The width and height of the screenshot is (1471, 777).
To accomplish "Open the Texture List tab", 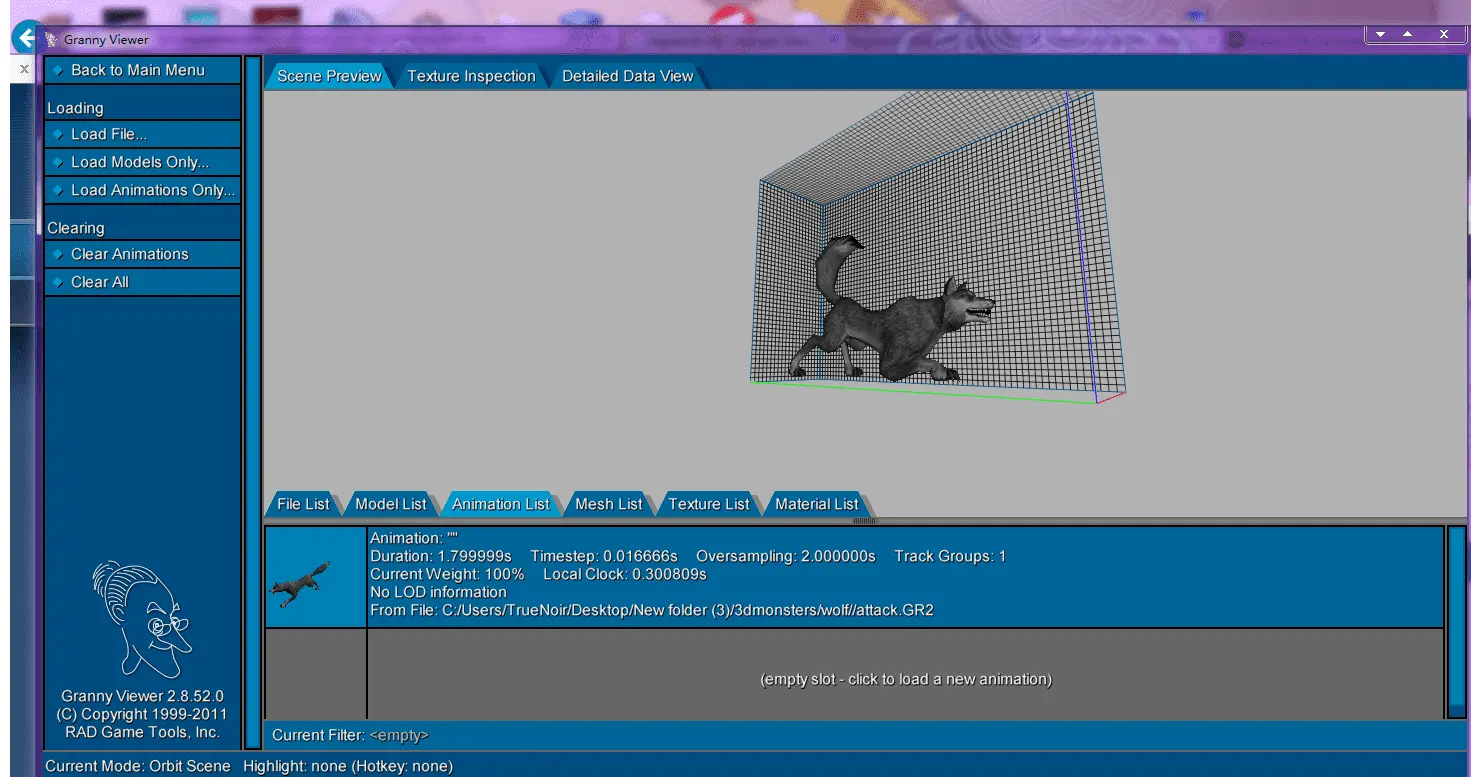I will 709,504.
